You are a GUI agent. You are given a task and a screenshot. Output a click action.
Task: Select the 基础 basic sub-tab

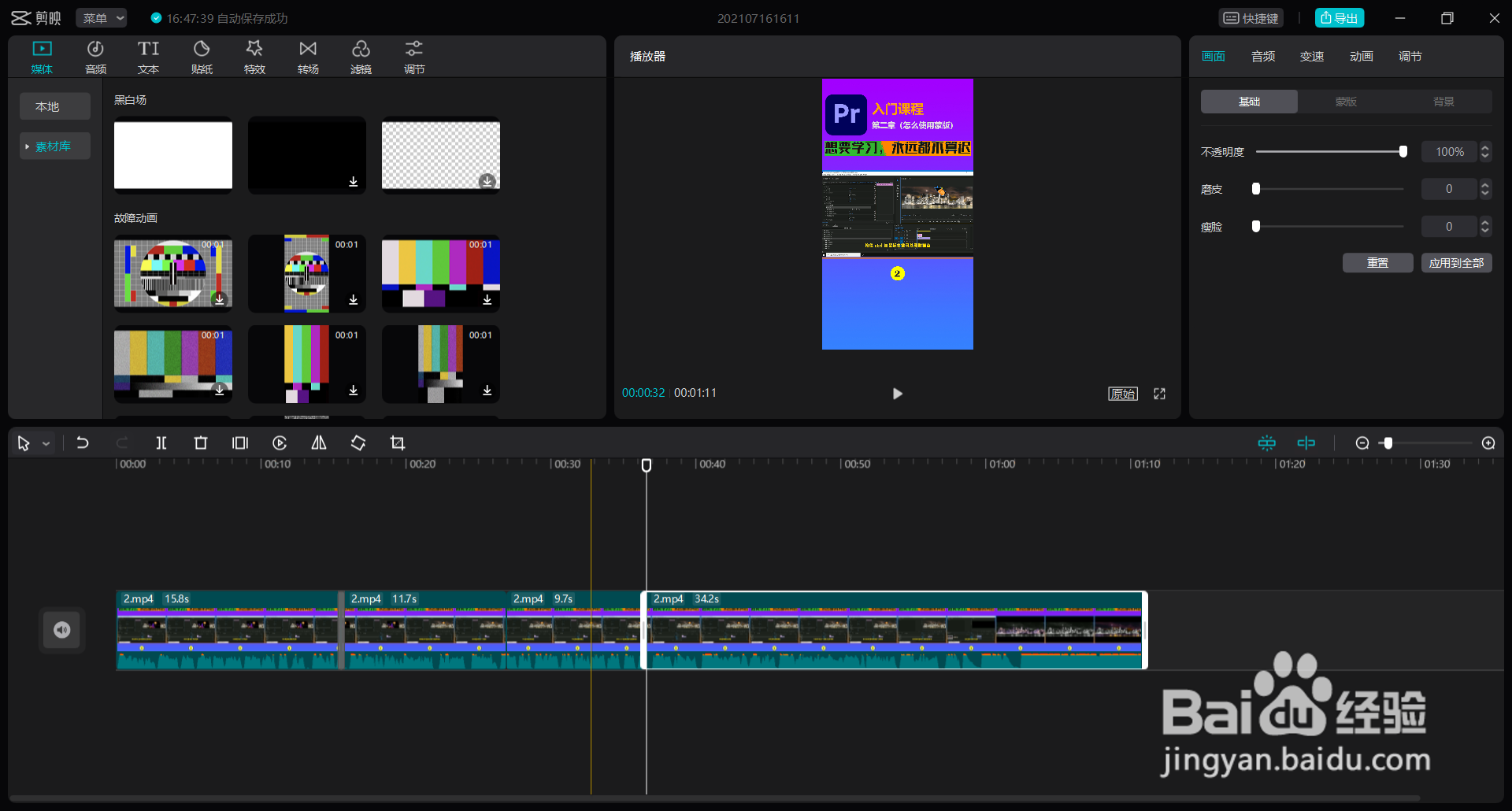(1249, 102)
